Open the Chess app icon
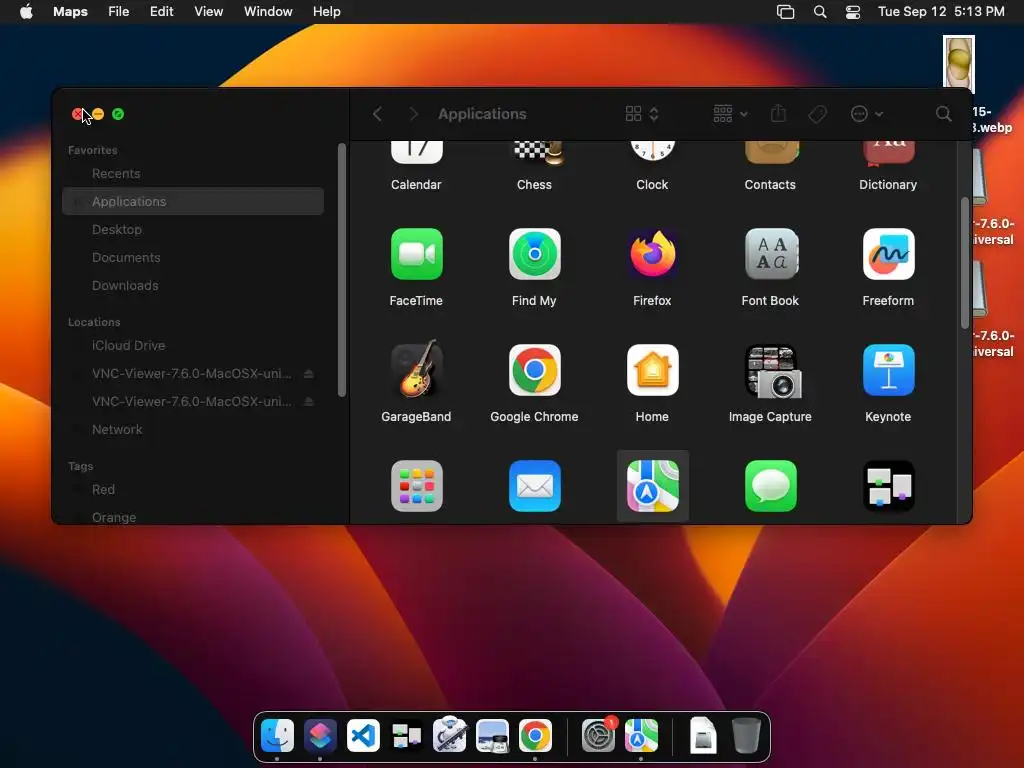1024x768 pixels. (538, 152)
